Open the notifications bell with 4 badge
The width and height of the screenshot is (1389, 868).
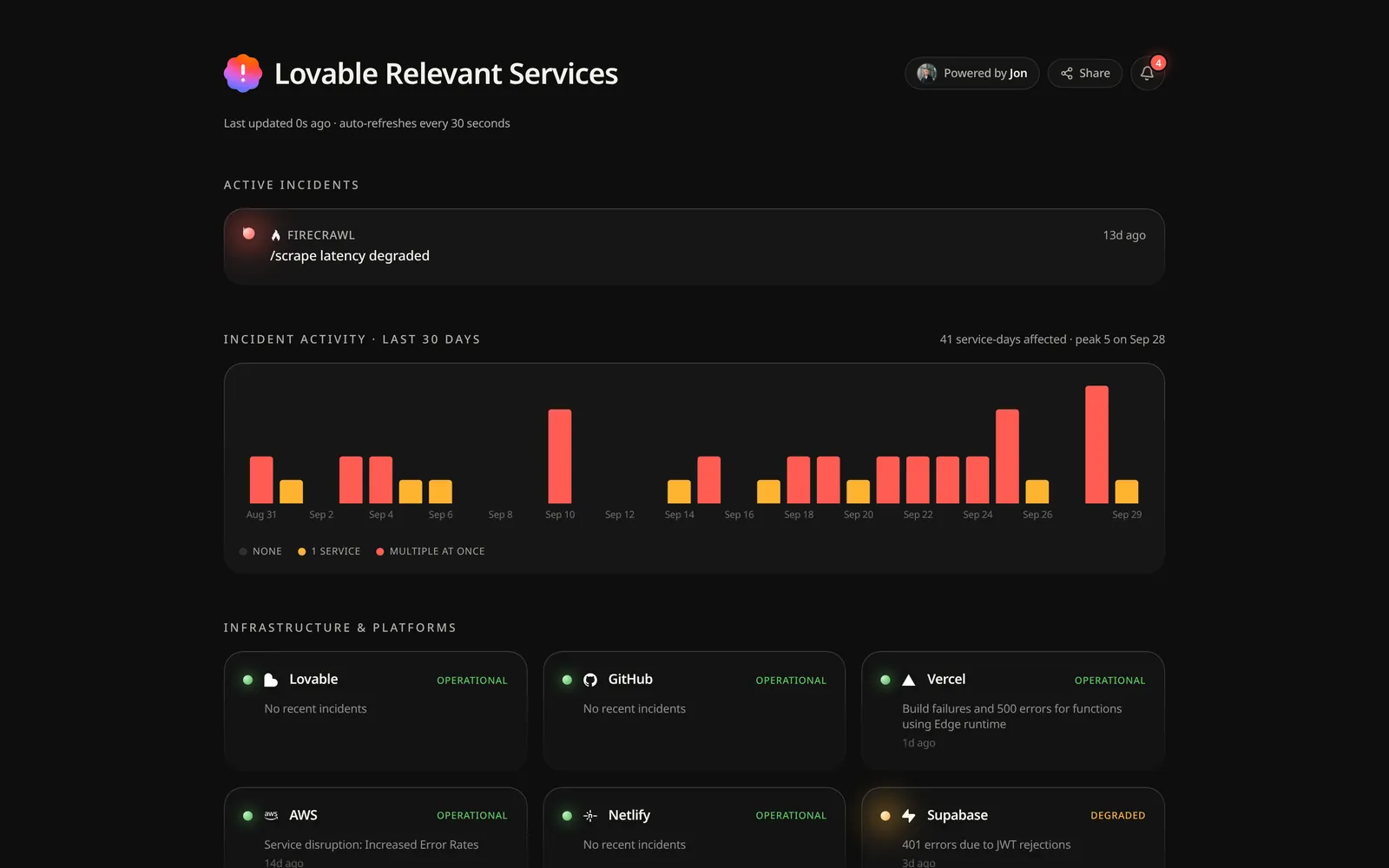1148,73
